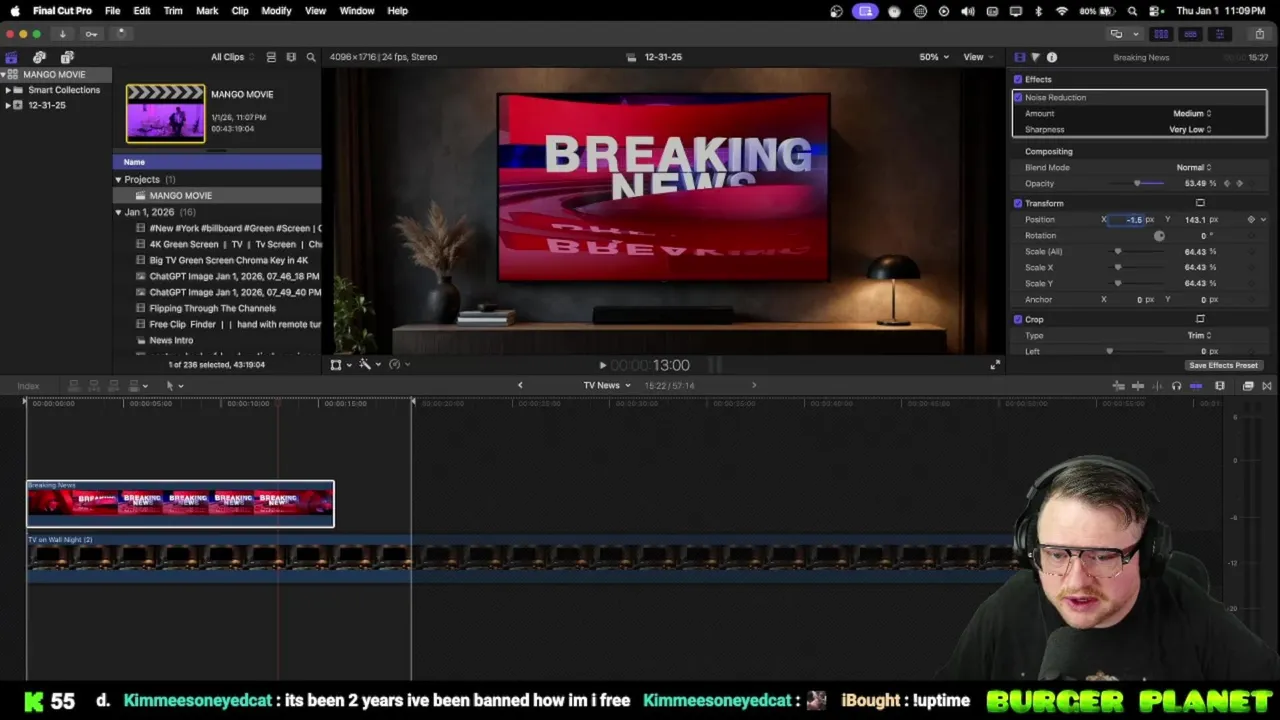Screen dimensions: 1280x720
Task: Toggle clip appearance filmstrip list icon
Action: [x=271, y=57]
